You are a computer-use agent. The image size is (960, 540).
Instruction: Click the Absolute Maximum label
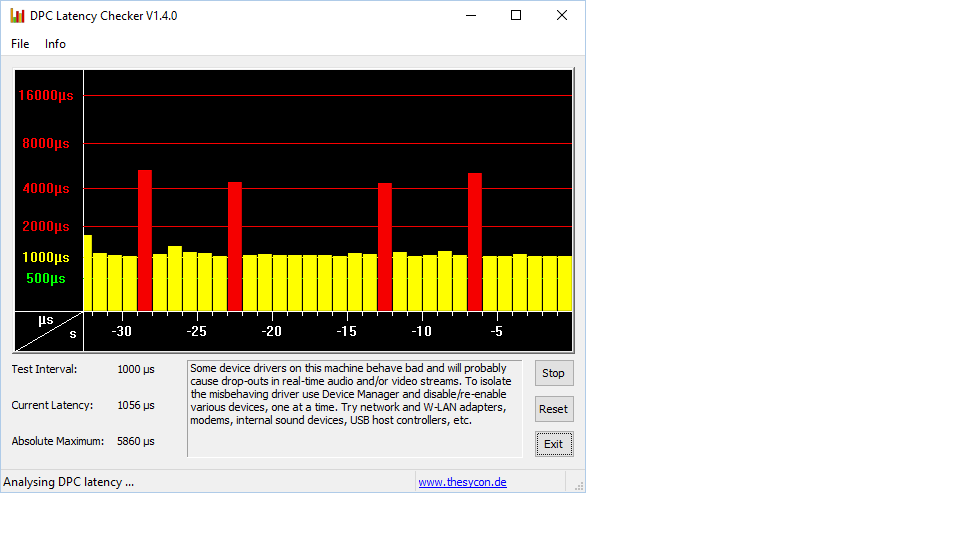[x=58, y=441]
